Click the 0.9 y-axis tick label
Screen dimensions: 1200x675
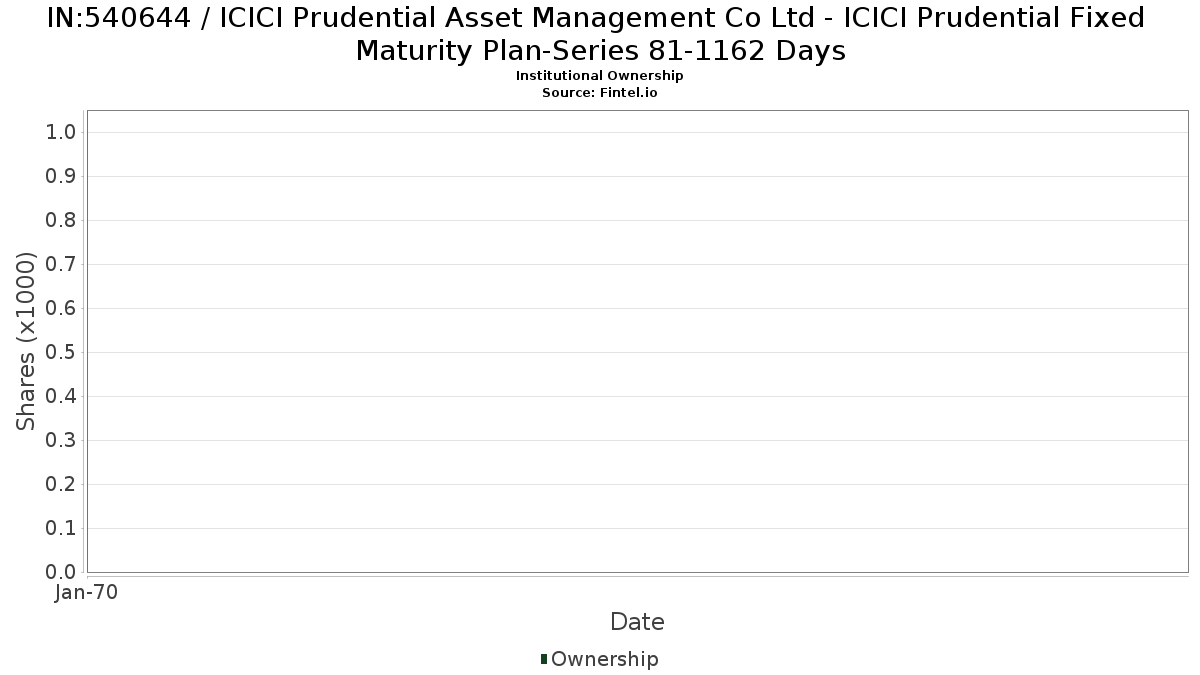point(62,177)
